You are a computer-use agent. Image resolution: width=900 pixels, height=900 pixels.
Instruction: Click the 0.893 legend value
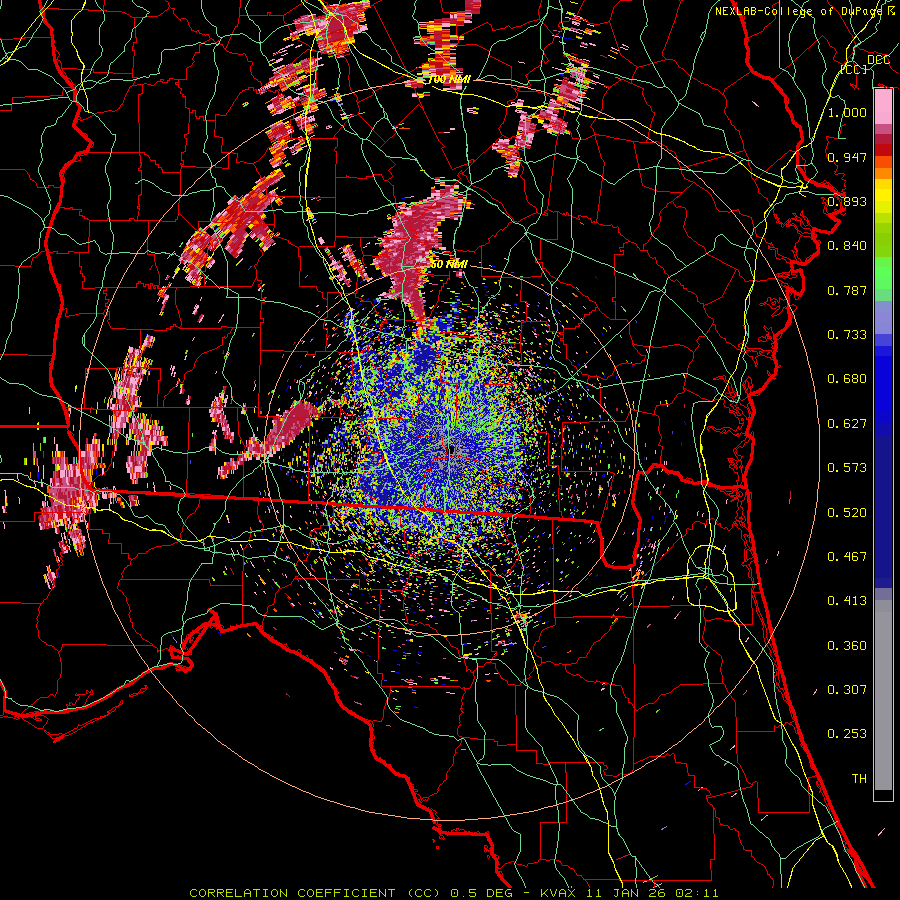click(x=847, y=201)
